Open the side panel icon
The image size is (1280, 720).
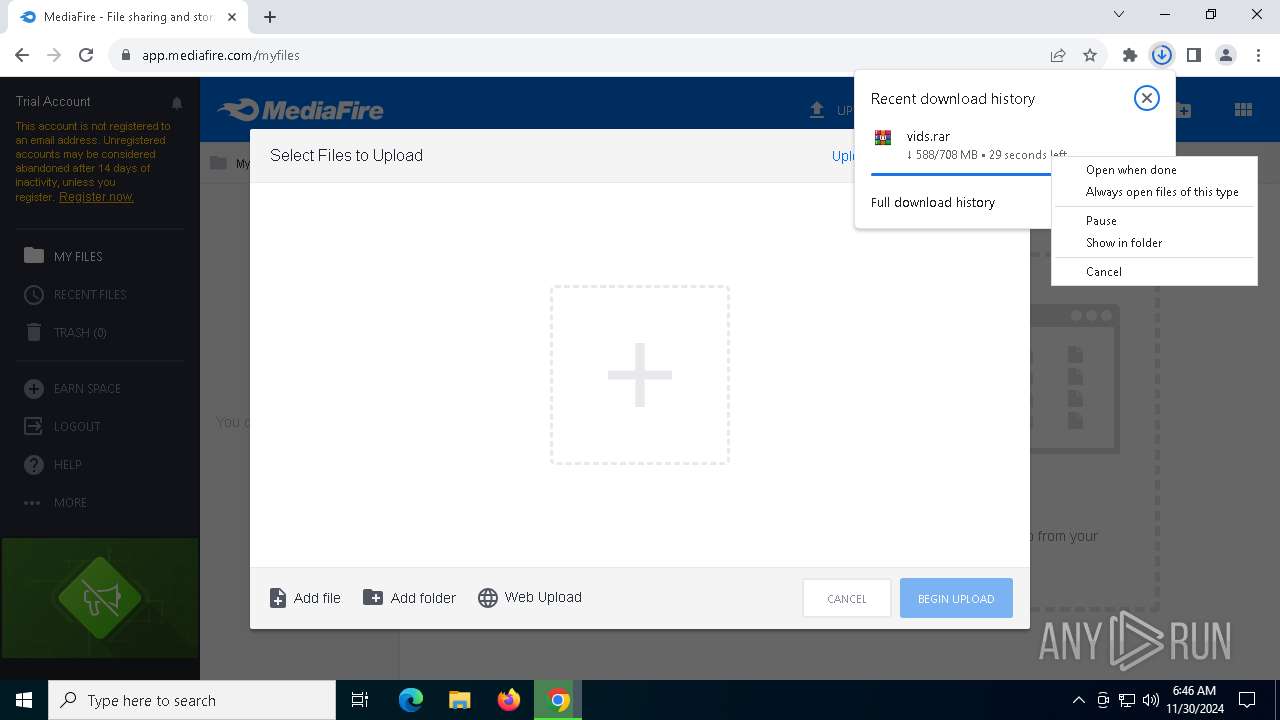tap(1193, 56)
